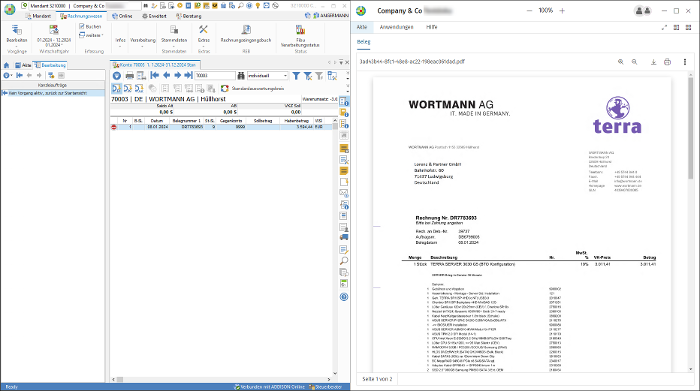The image size is (700, 391).
Task: Select the Akte menu in Company window
Action: [362, 27]
